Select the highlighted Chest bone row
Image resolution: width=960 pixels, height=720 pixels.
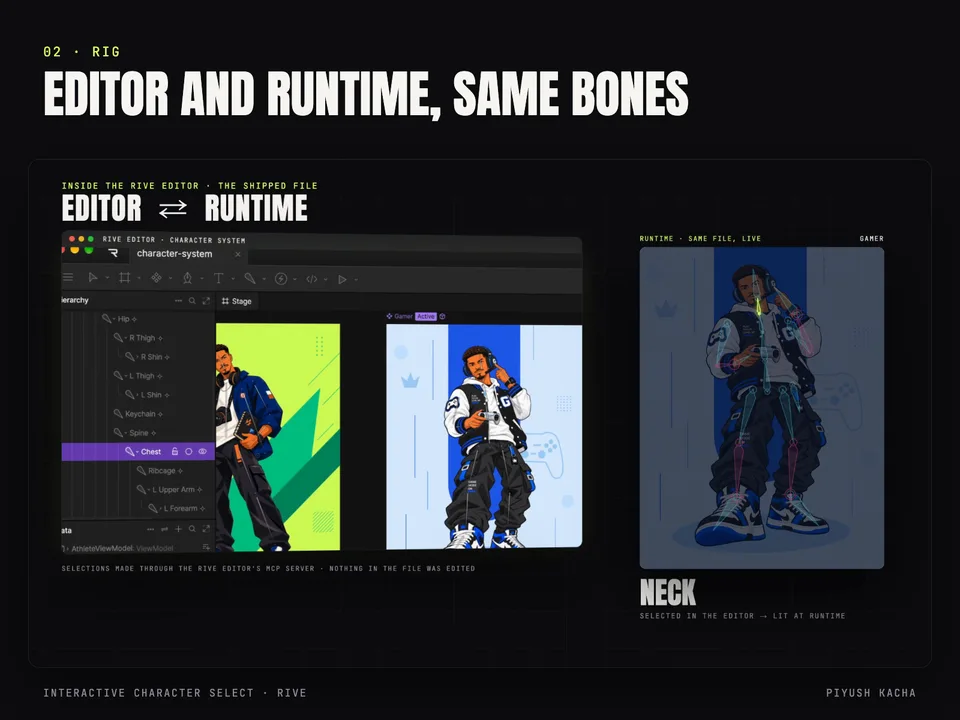pos(138,452)
